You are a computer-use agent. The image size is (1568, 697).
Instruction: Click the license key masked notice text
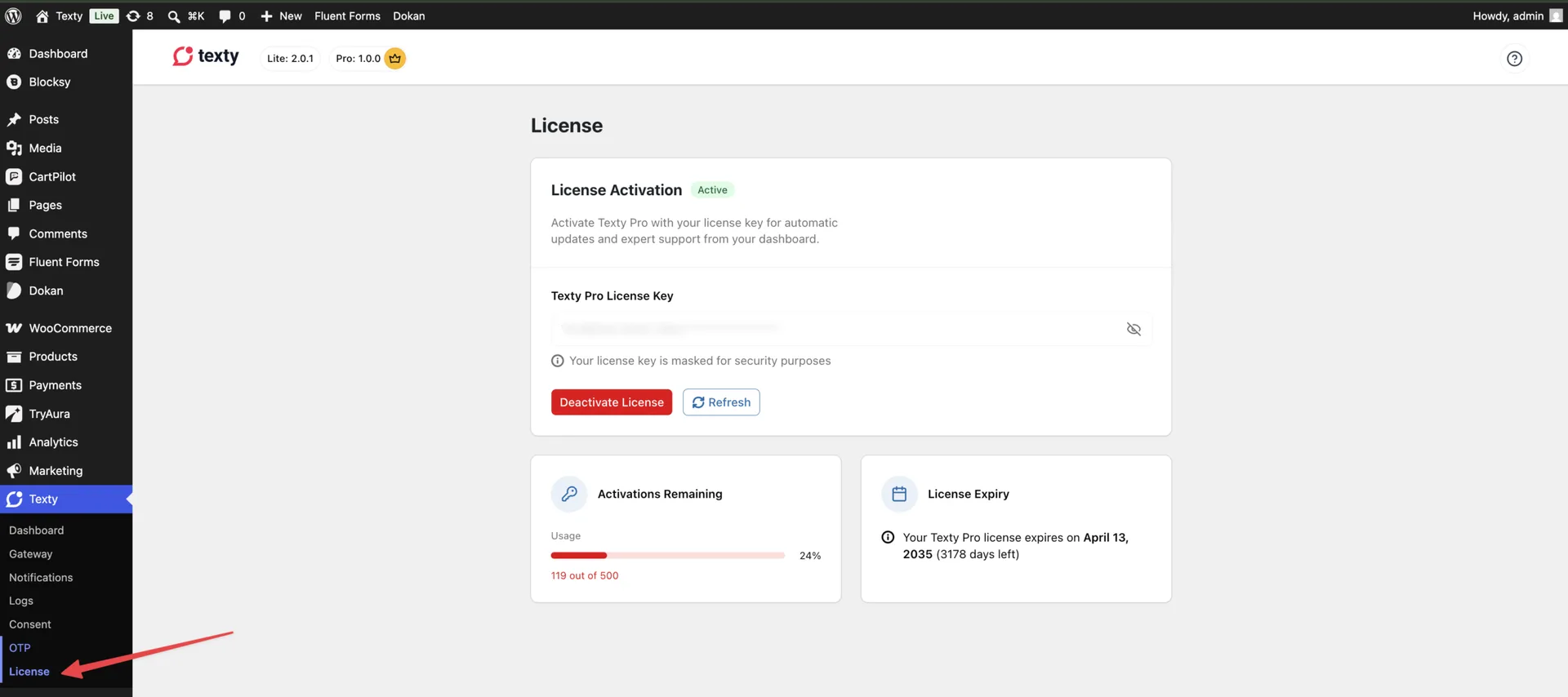(700, 361)
